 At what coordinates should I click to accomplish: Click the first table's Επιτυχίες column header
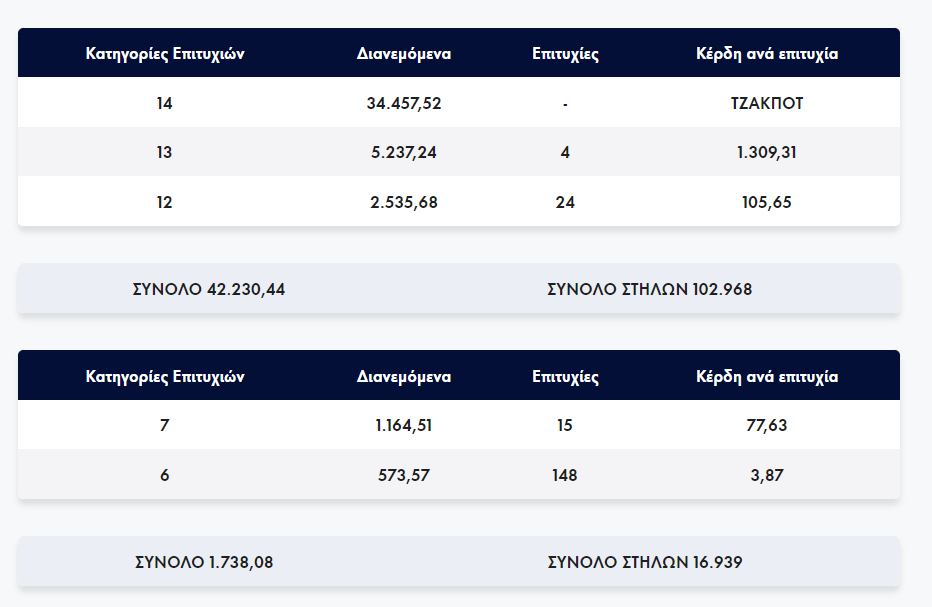[x=565, y=54]
